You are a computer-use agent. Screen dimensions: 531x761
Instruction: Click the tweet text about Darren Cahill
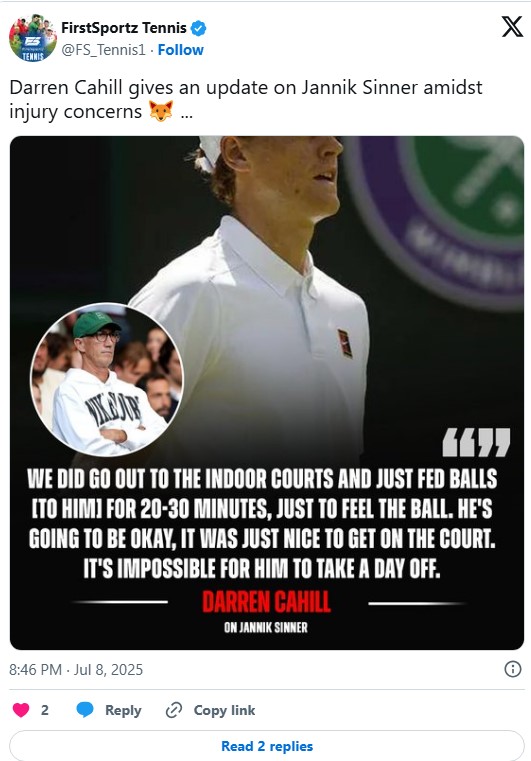click(x=246, y=99)
